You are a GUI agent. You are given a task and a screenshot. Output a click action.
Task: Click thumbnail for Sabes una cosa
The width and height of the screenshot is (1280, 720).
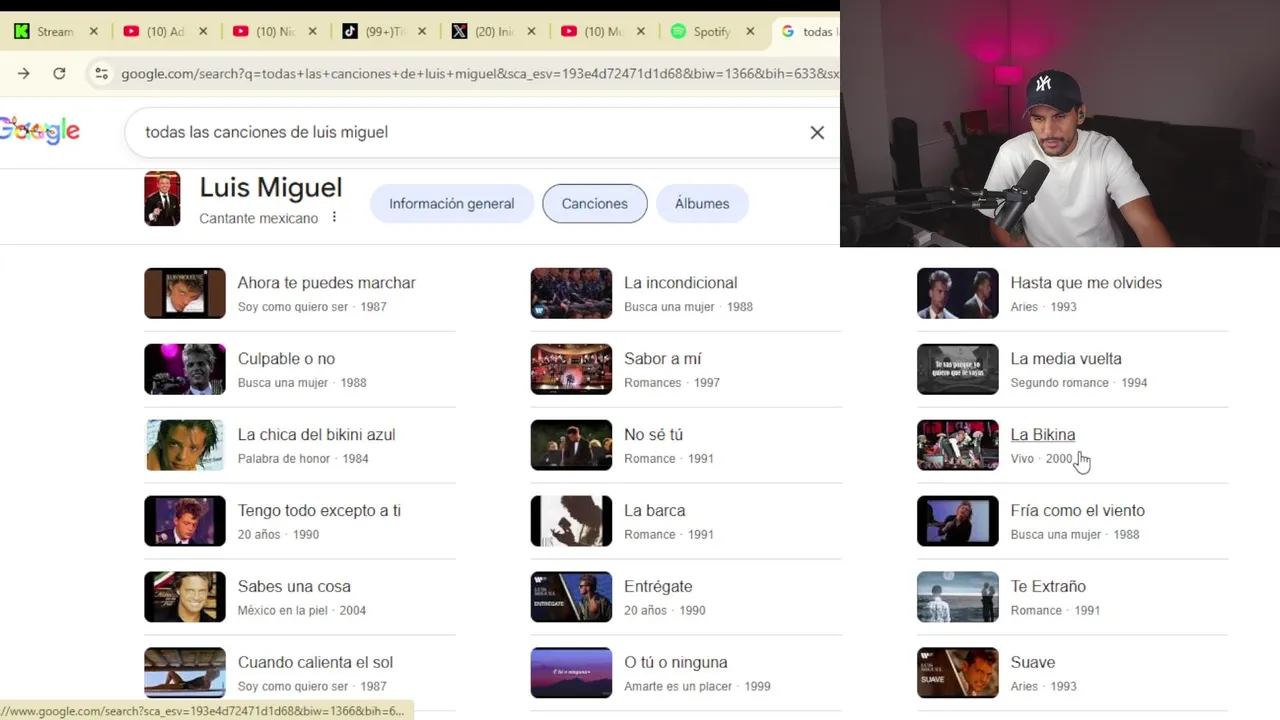click(x=185, y=597)
